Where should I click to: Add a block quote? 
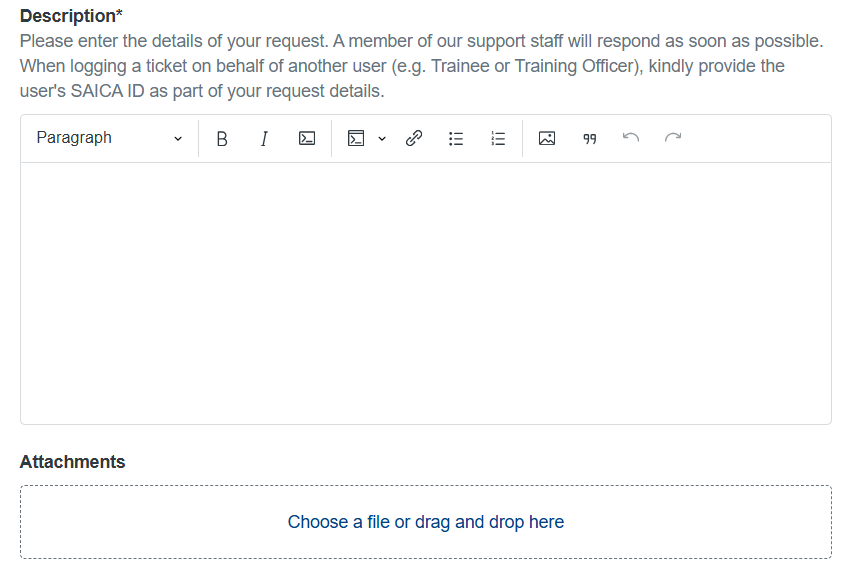click(590, 139)
